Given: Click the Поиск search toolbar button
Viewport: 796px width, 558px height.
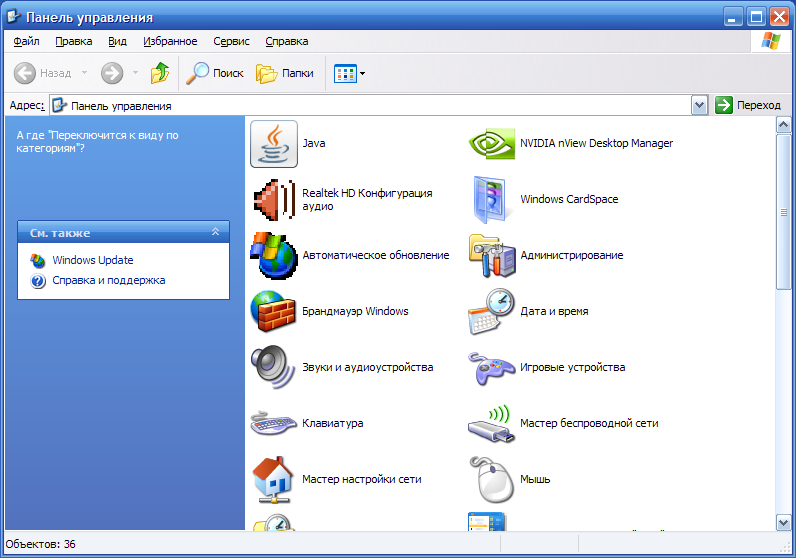Looking at the screenshot, I should click(x=215, y=73).
